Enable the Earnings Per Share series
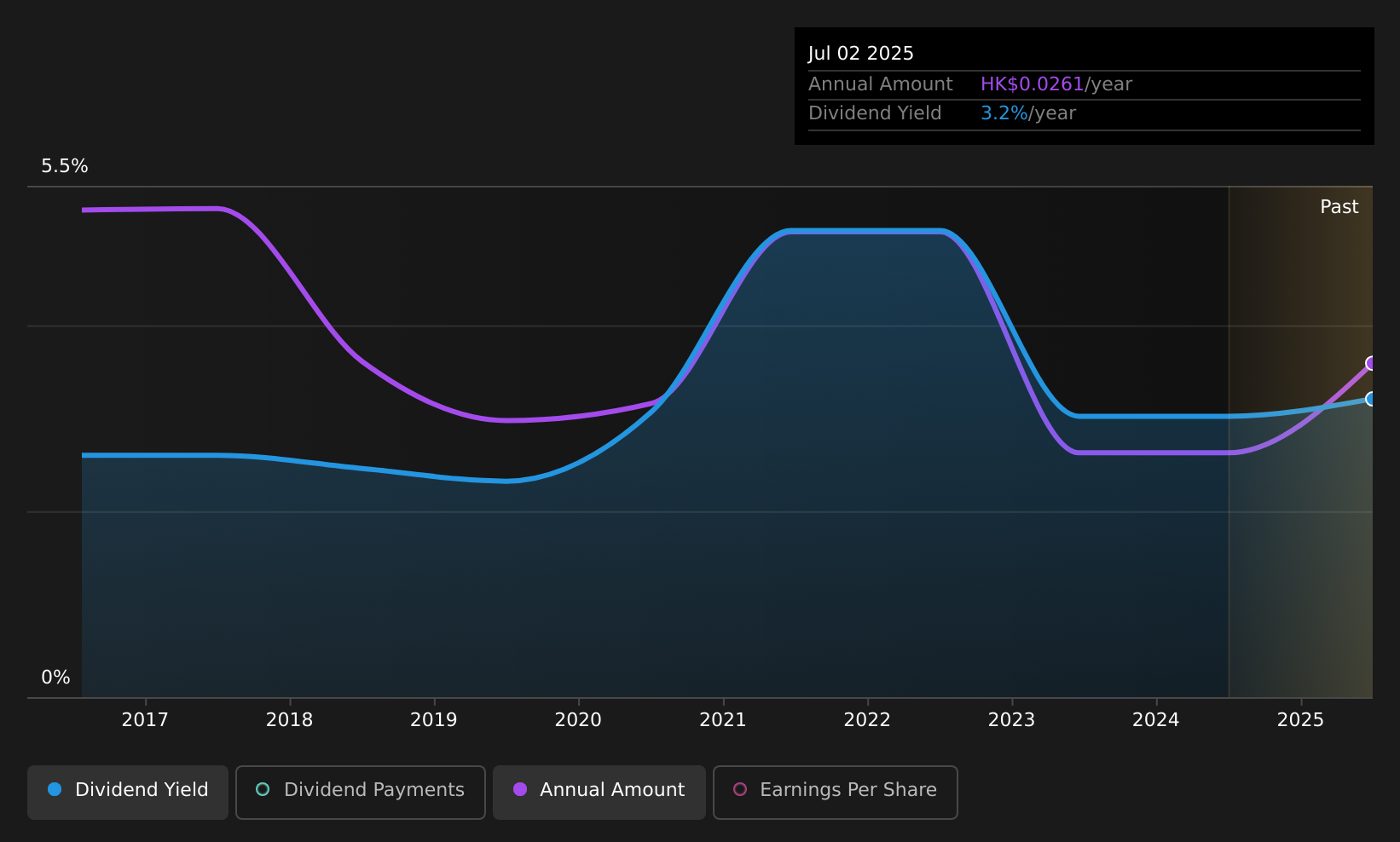The image size is (1400, 842). point(835,792)
